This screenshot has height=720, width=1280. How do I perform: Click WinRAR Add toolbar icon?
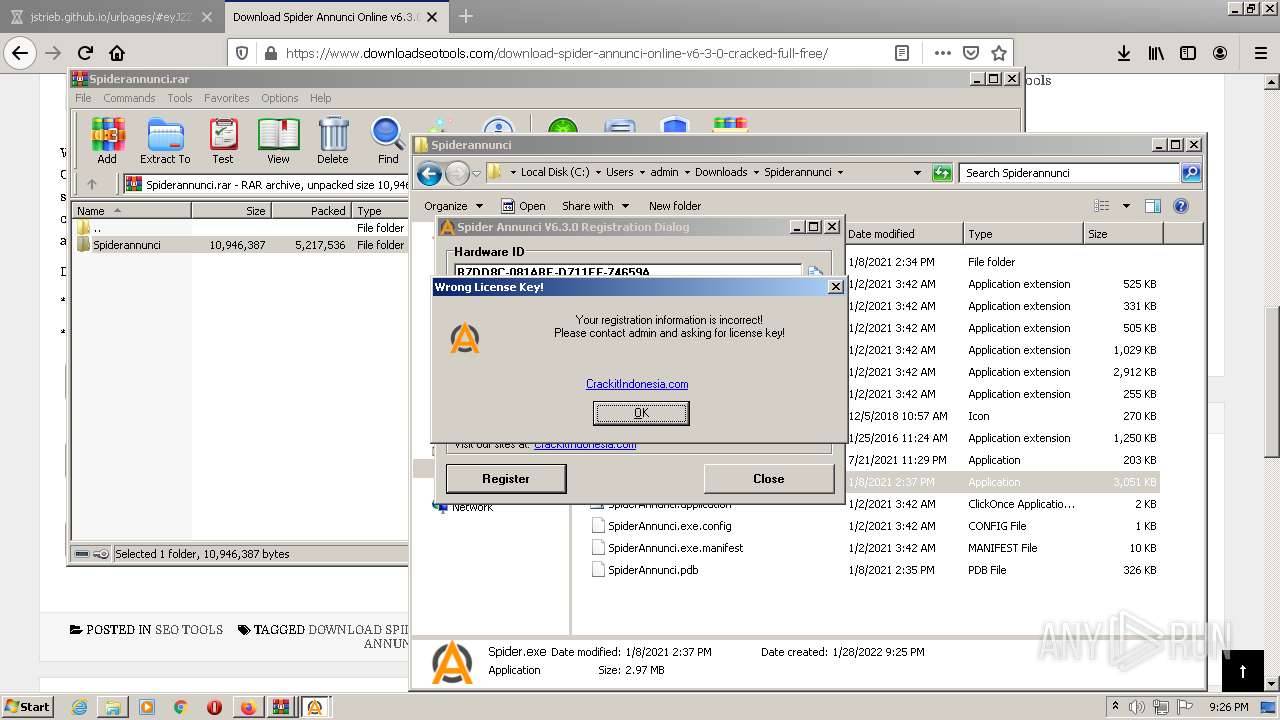pyautogui.click(x=107, y=141)
